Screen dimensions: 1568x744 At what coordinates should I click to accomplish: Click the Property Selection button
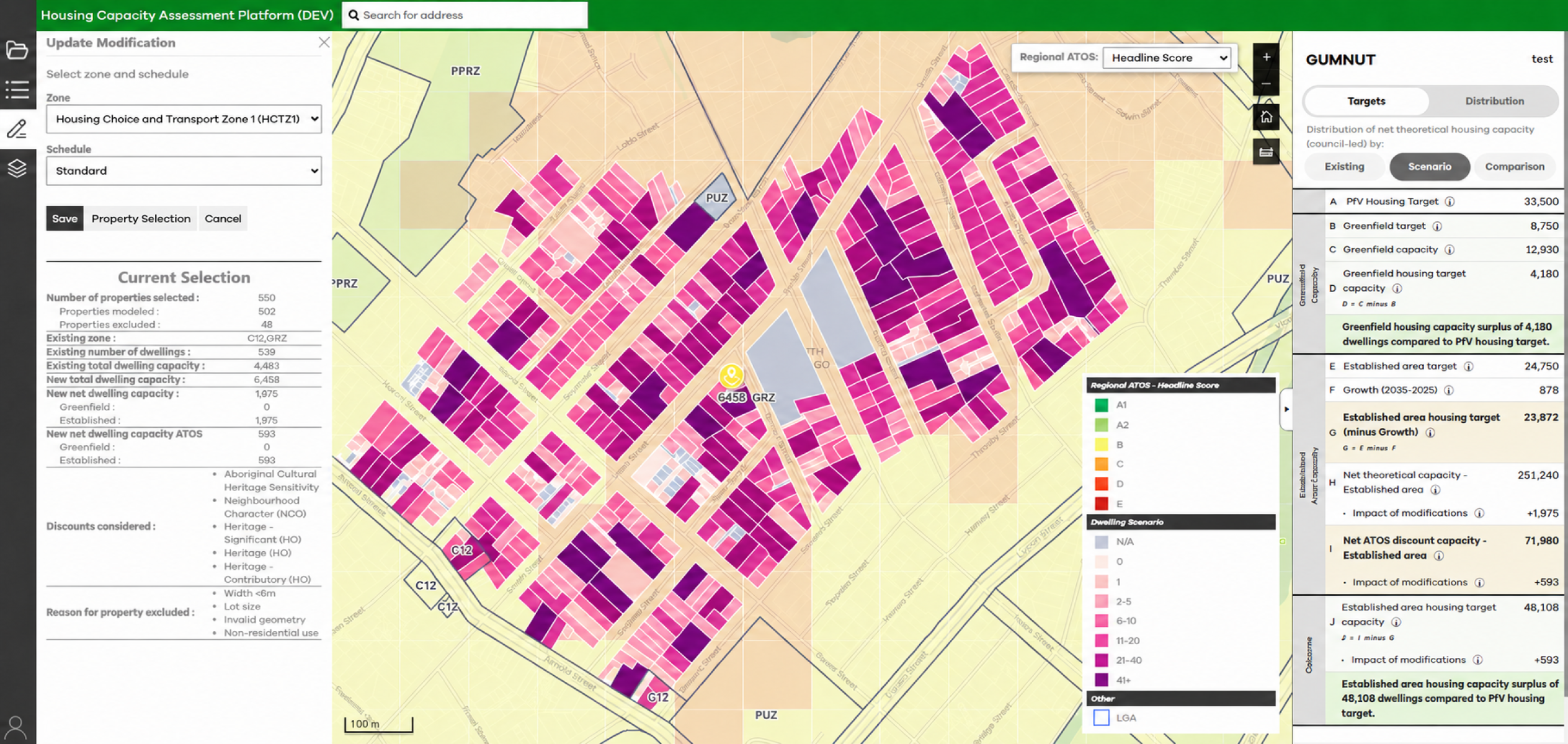[141, 218]
